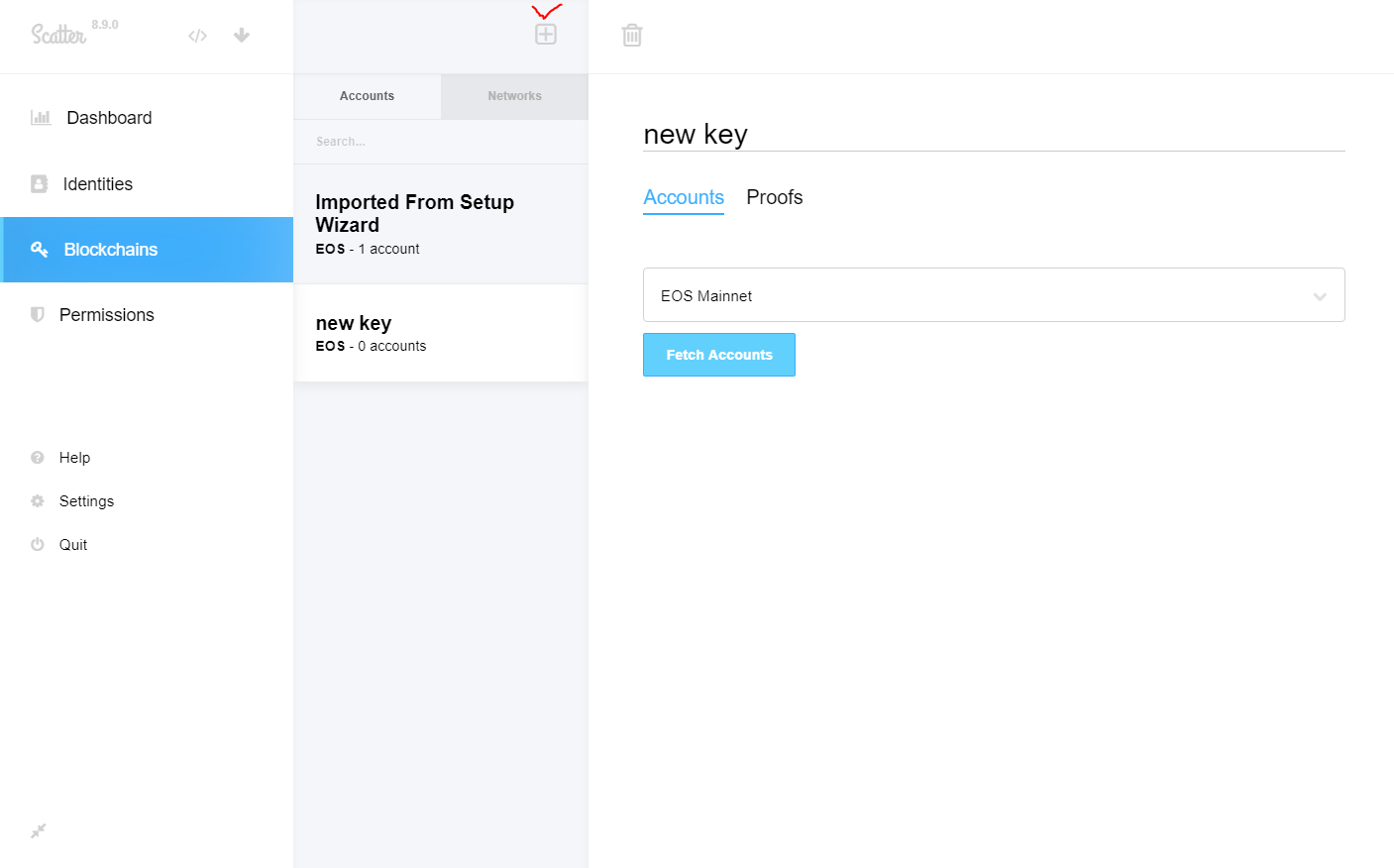
Task: Go to Identities section
Action: click(x=147, y=184)
